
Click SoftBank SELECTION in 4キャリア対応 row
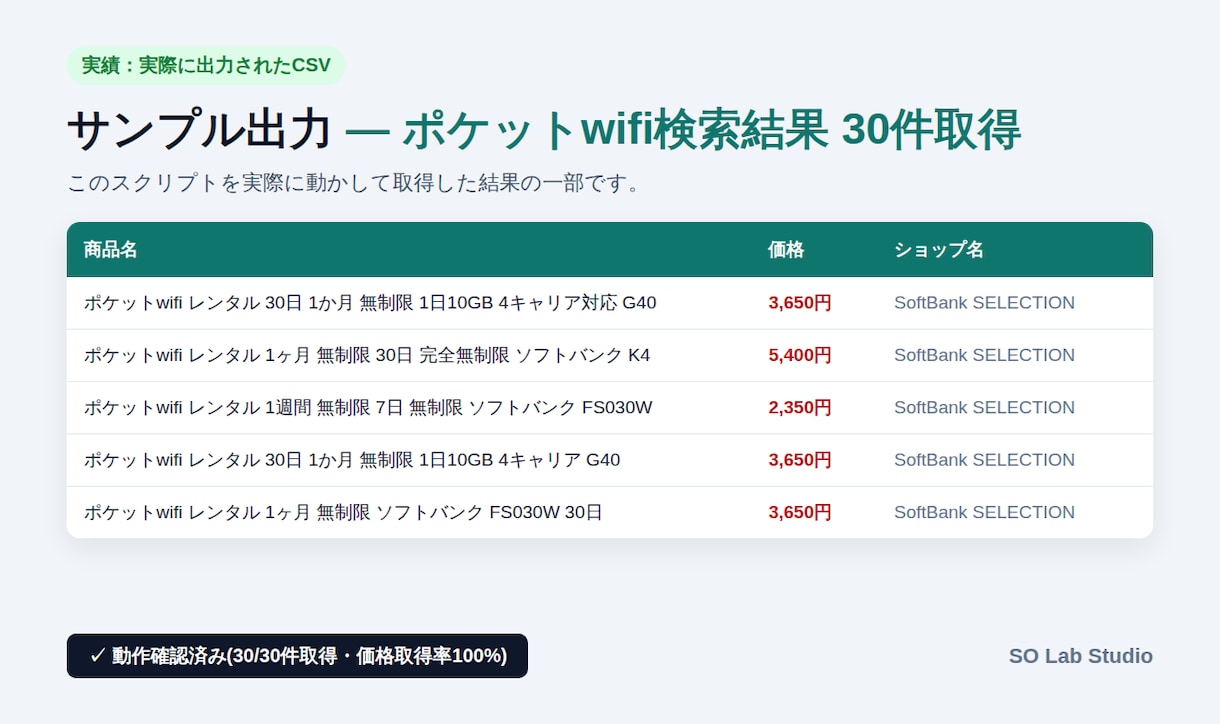point(984,303)
